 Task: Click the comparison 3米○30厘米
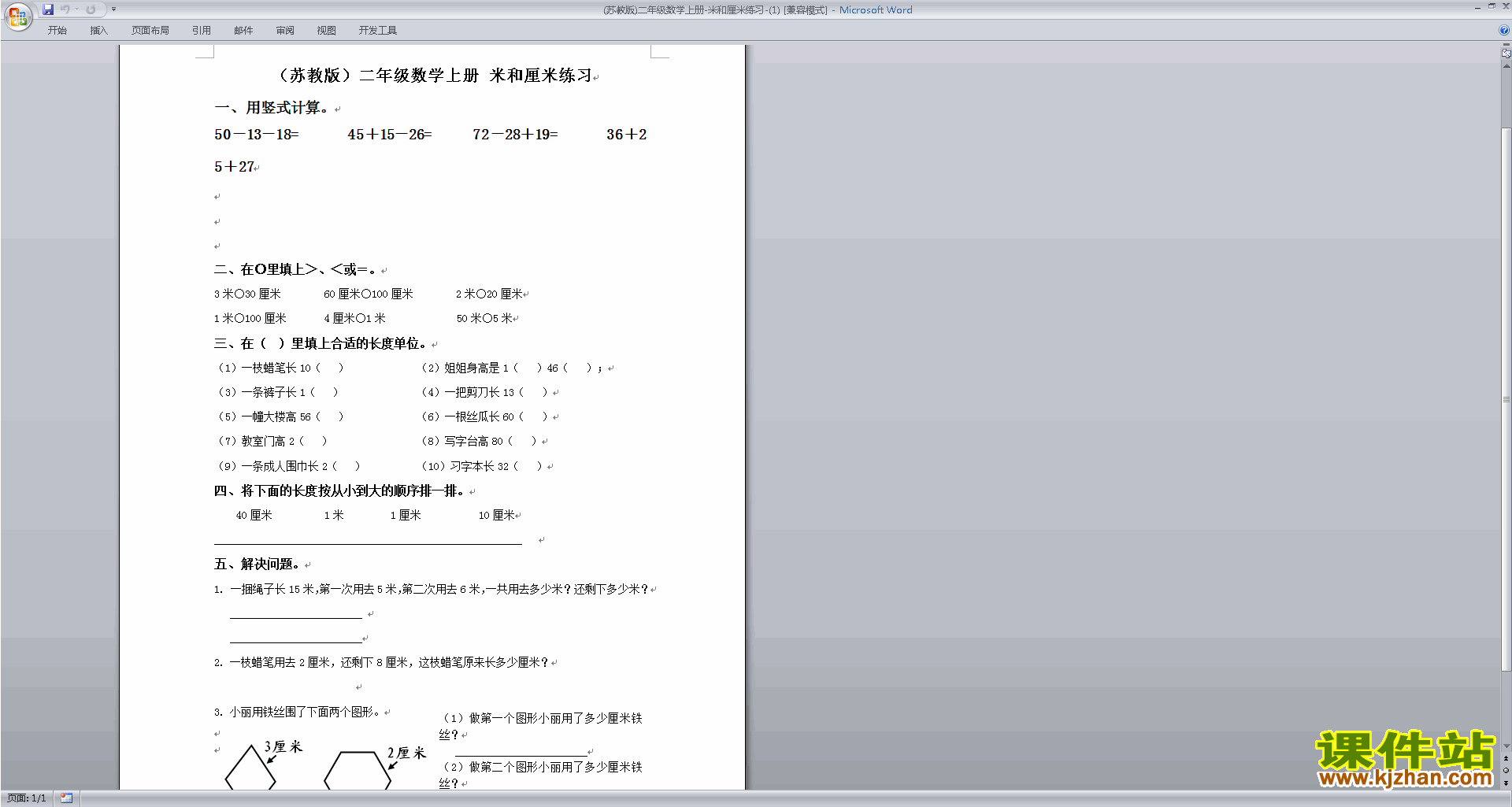tap(247, 294)
